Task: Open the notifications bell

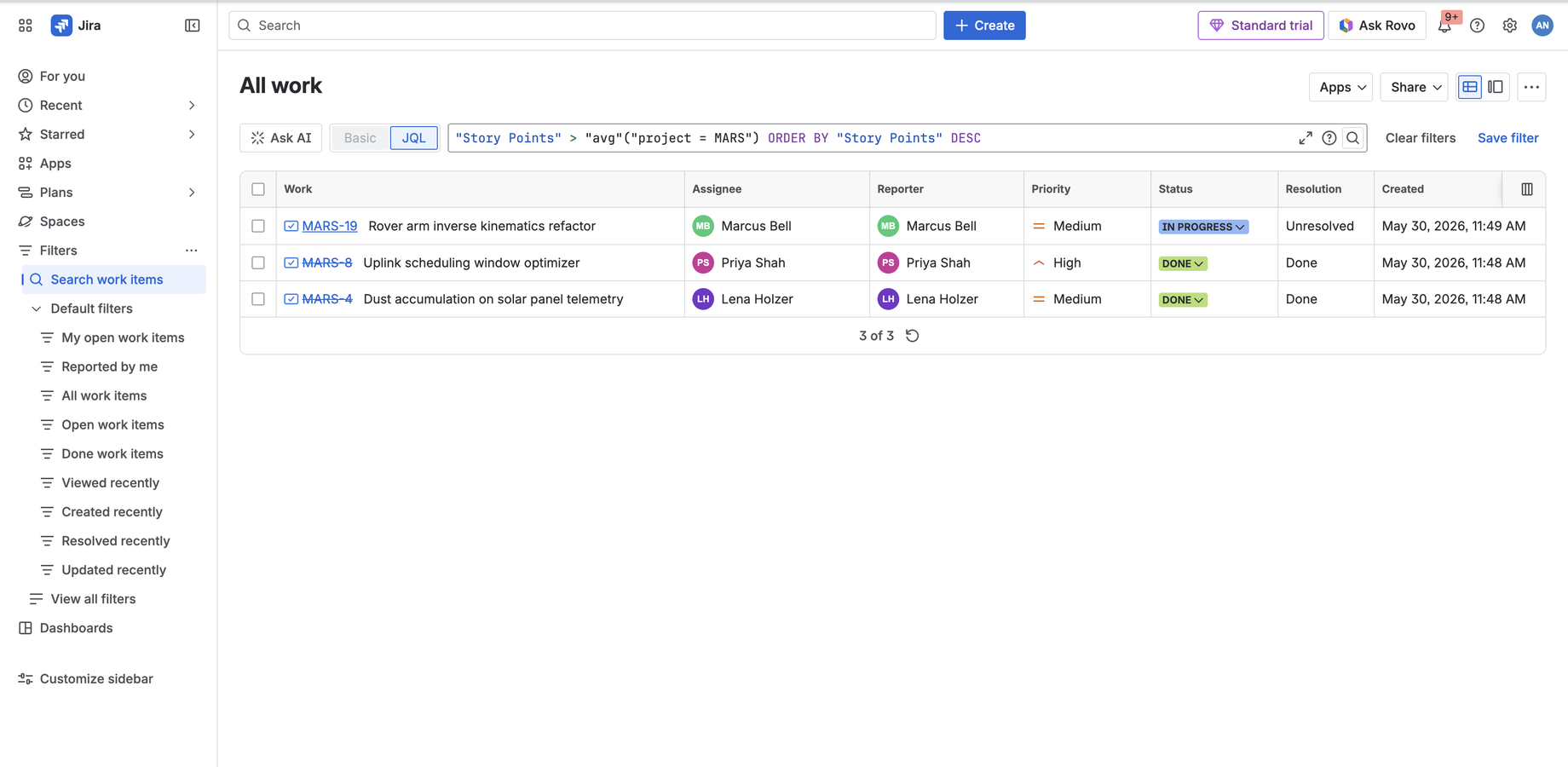Action: coord(1444,26)
